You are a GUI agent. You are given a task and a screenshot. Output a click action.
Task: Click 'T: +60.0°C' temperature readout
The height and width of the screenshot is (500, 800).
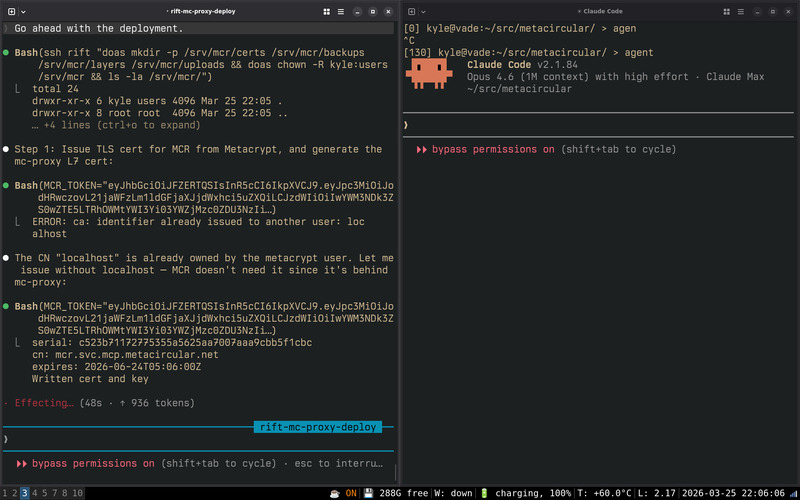(x=604, y=493)
